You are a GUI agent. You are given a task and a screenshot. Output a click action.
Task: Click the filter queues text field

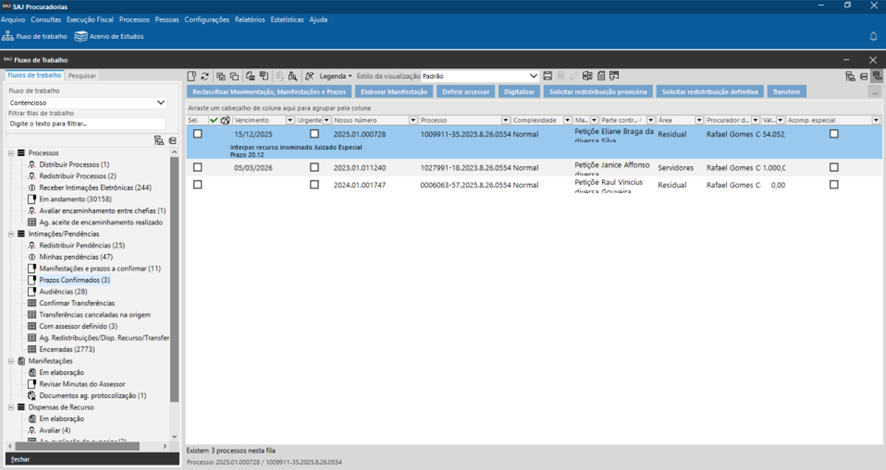[x=86, y=124]
